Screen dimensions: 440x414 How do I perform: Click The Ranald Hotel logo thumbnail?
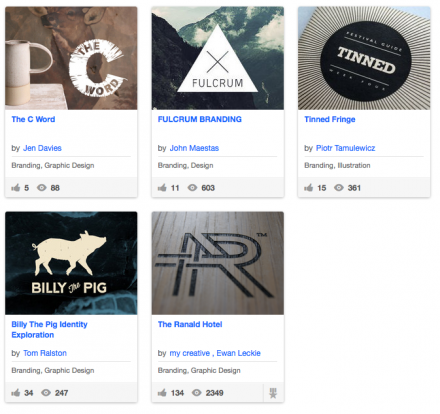pyautogui.click(x=218, y=263)
